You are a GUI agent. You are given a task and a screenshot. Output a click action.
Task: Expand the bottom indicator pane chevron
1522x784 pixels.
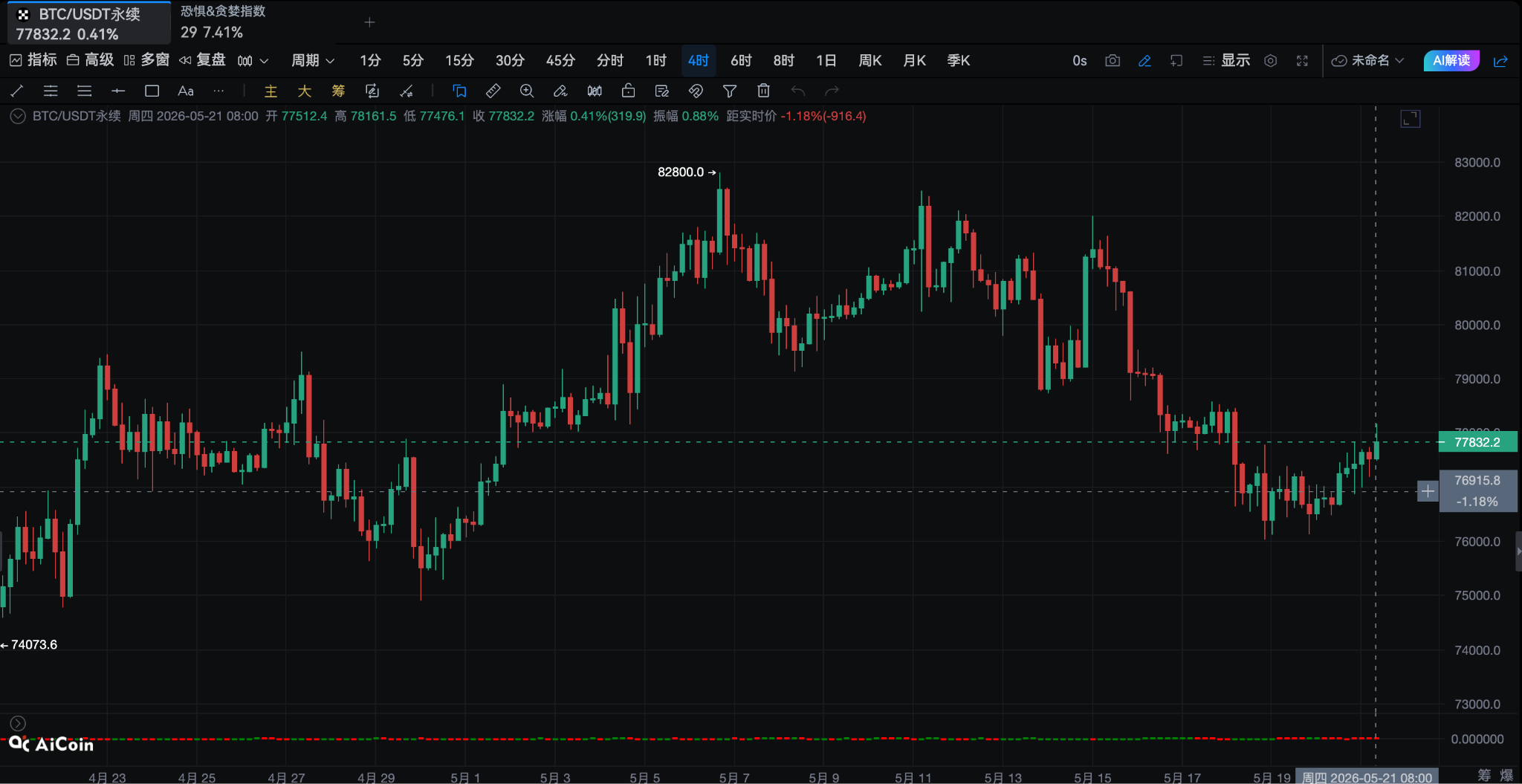click(18, 723)
